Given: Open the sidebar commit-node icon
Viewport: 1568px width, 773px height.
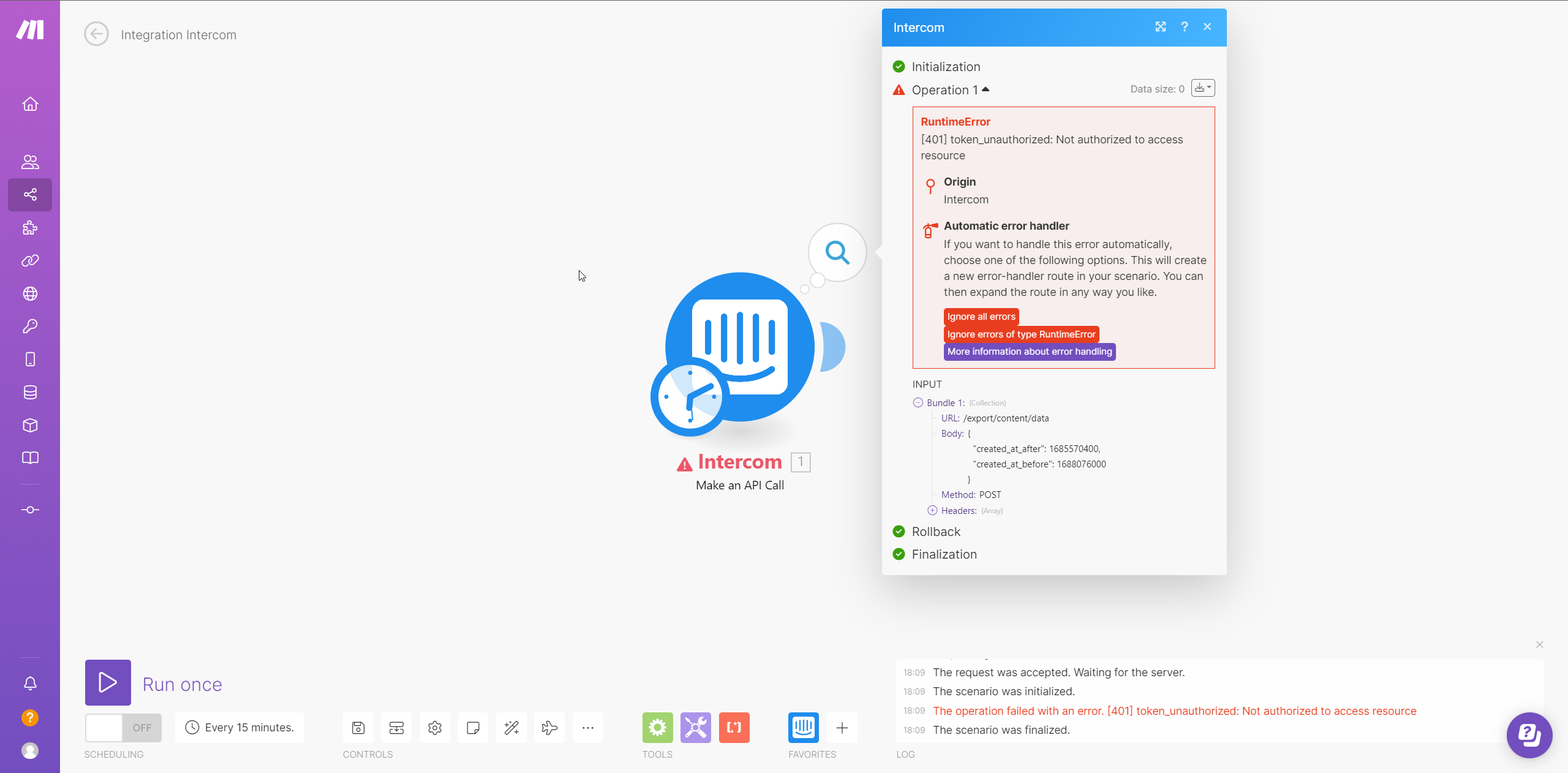Looking at the screenshot, I should [x=30, y=510].
